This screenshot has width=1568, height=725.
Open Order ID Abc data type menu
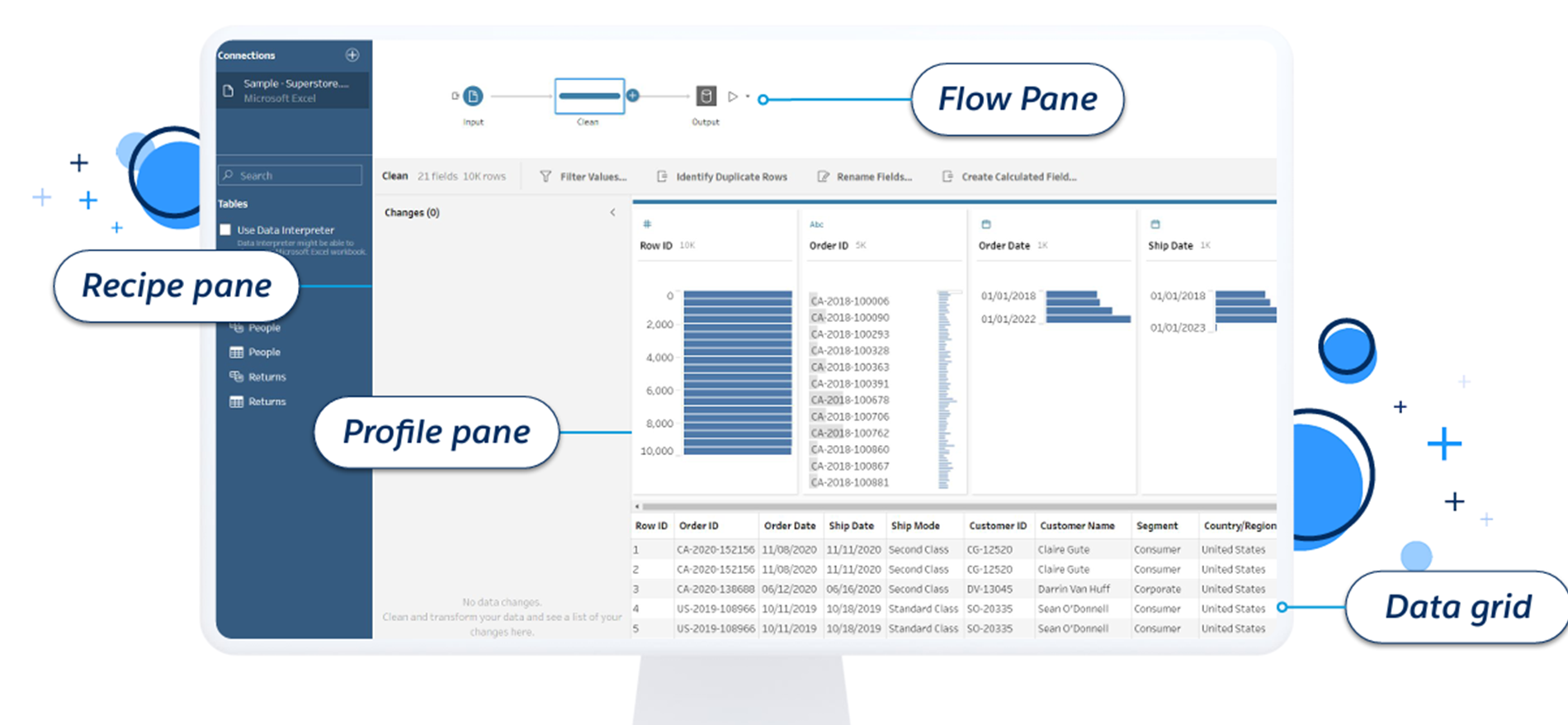[816, 225]
